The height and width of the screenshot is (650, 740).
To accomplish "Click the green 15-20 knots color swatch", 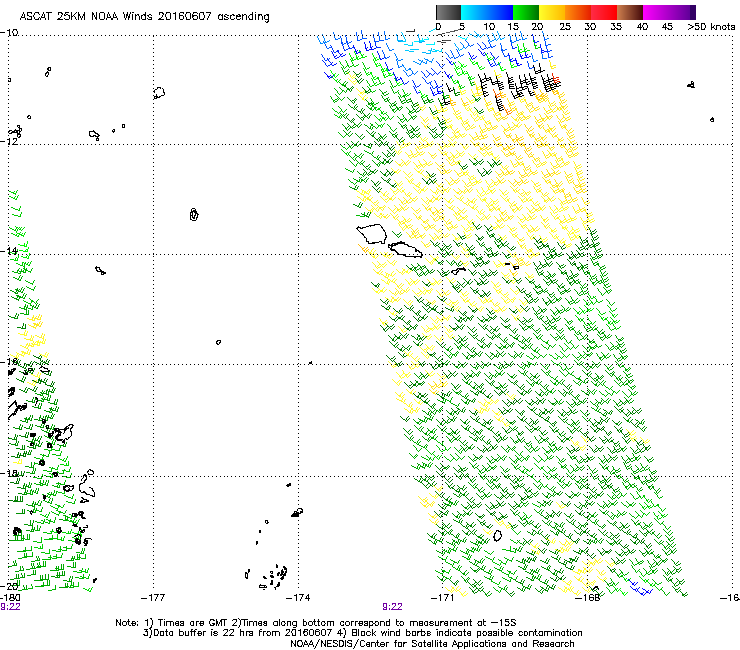I will click(x=526, y=12).
